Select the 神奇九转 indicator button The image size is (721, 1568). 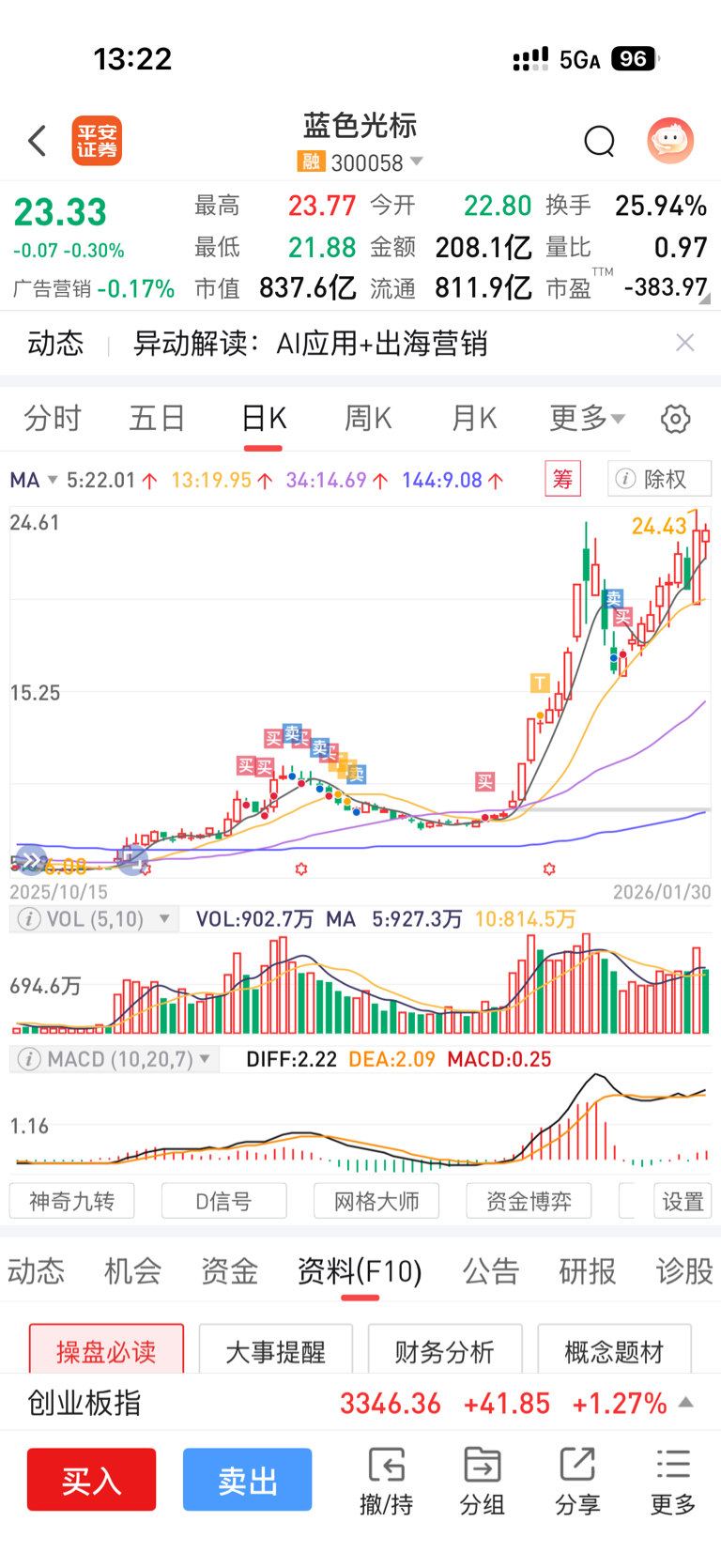(x=71, y=1201)
